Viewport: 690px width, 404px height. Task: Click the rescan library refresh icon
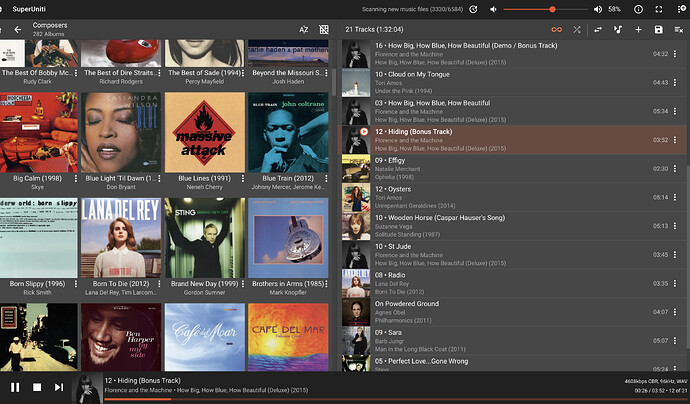473,9
